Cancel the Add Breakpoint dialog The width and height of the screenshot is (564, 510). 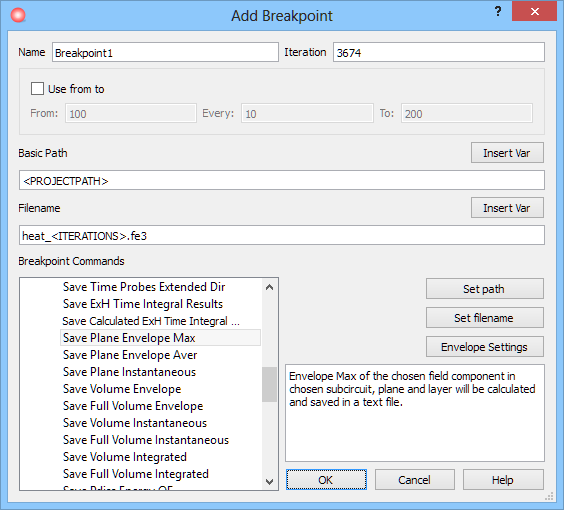pos(415,479)
